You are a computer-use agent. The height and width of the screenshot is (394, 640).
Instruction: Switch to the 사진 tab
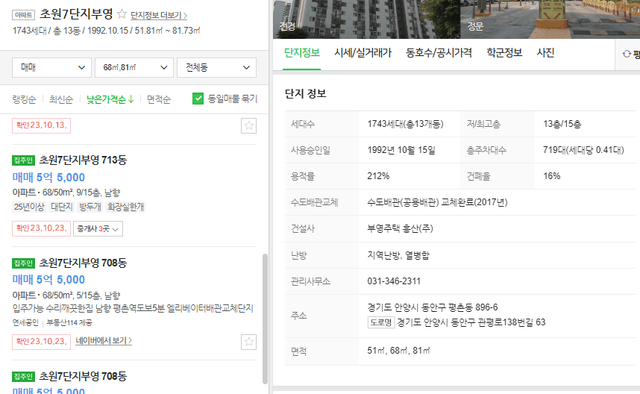pos(545,53)
